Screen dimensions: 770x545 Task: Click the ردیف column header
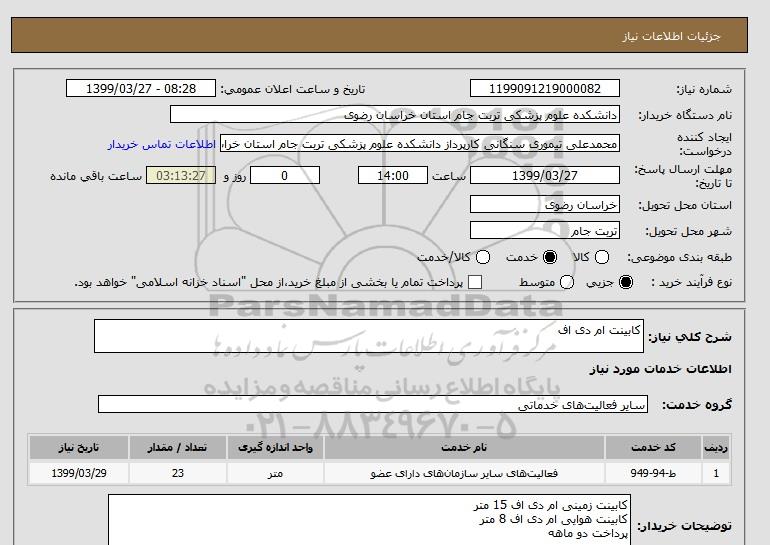click(716, 447)
